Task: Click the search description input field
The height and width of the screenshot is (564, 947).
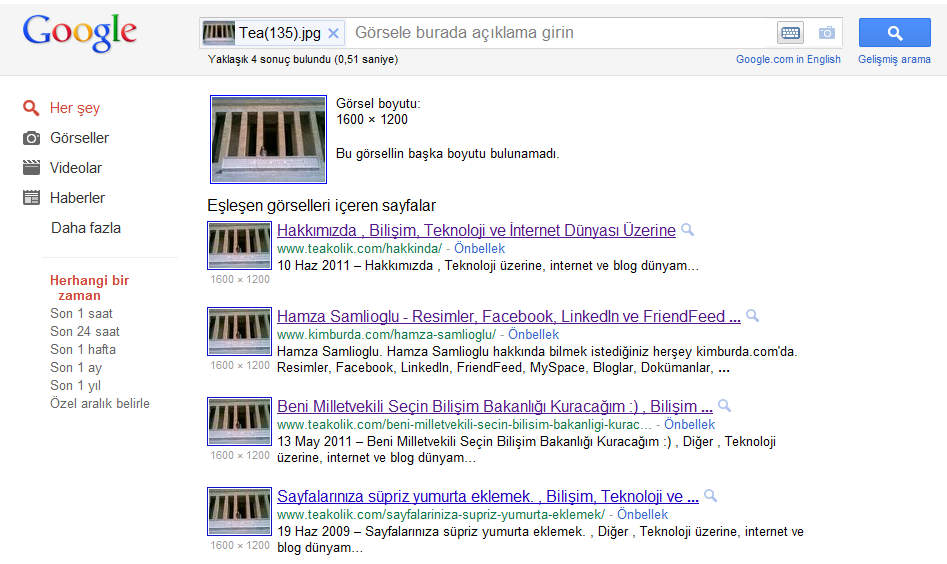Action: (560, 33)
